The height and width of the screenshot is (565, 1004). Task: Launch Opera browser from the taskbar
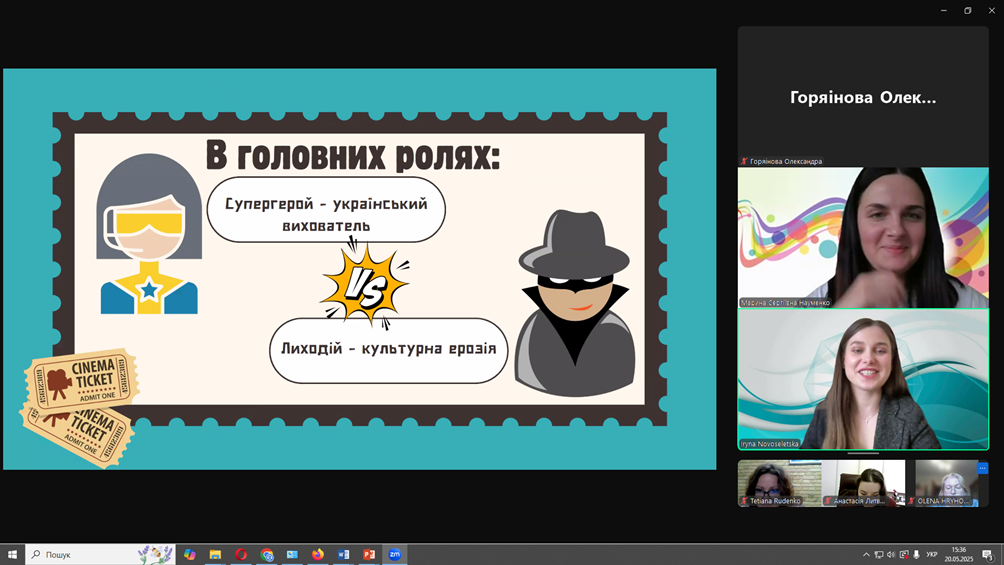pos(241,554)
